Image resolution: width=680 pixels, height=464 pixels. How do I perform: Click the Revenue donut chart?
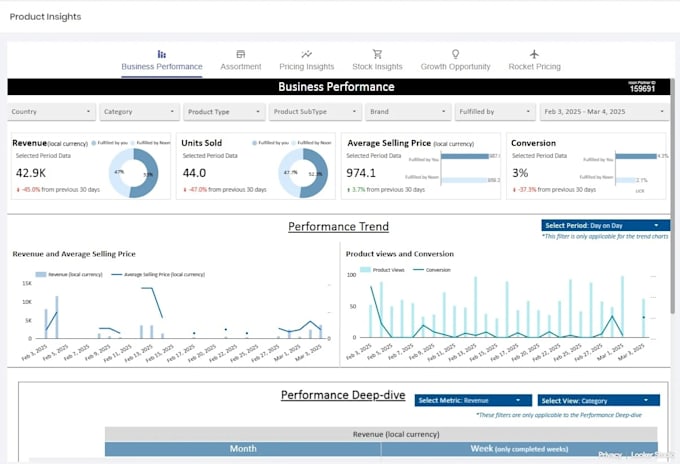133,173
